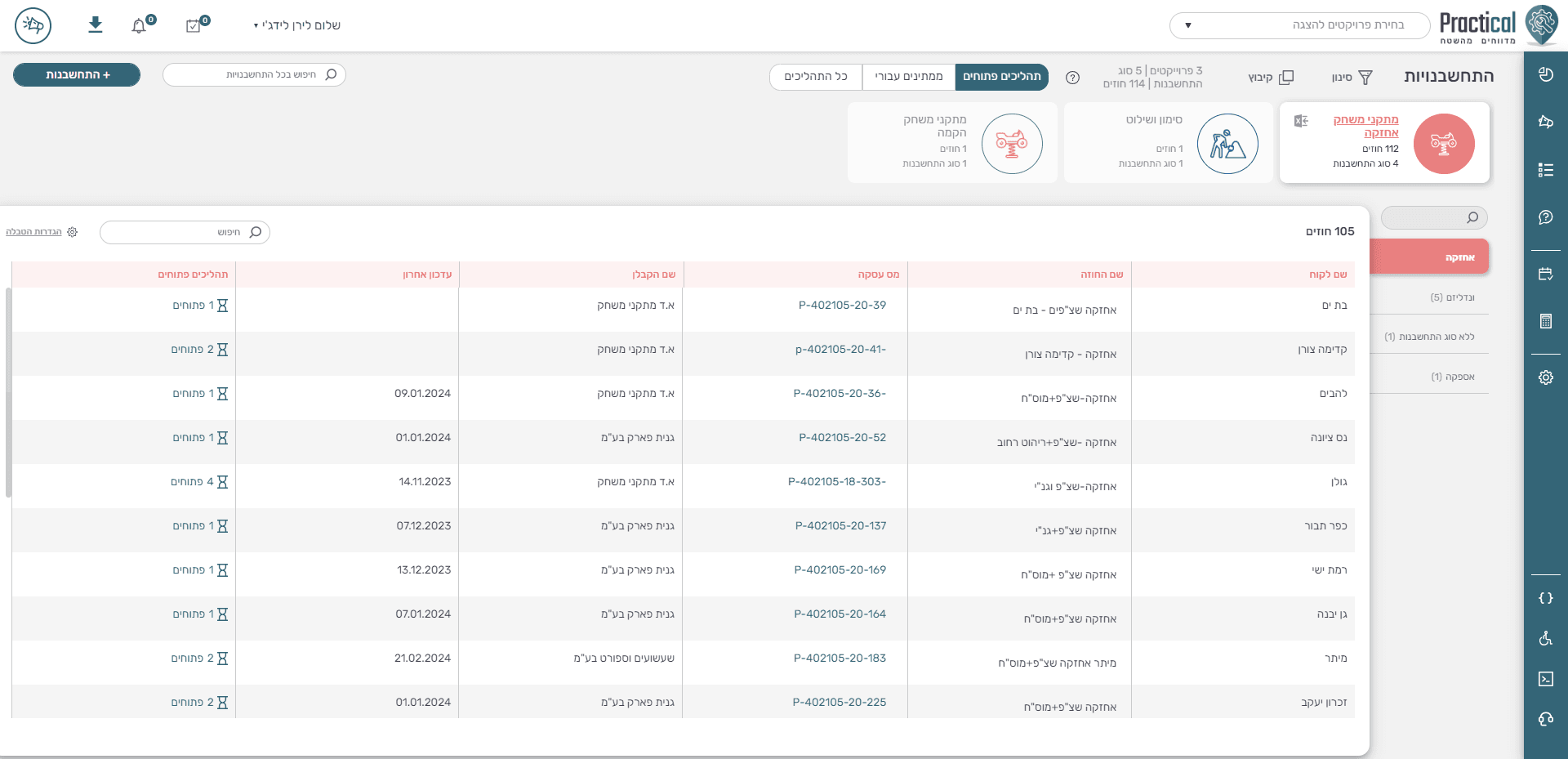Click hourglass icon in row P-402105-20-183

(222, 659)
